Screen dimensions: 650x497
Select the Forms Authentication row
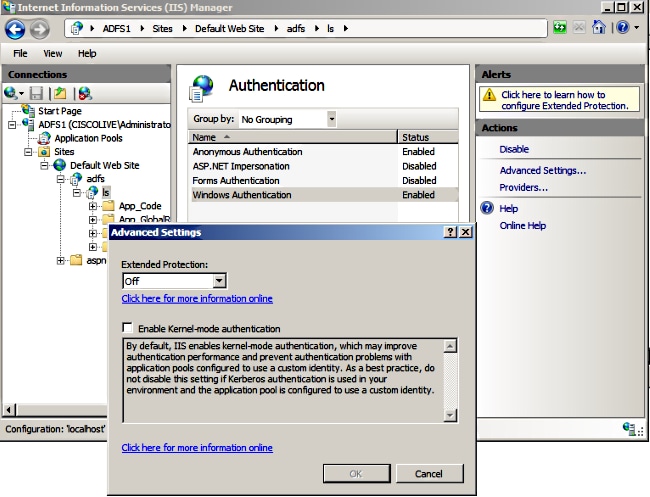(325, 181)
